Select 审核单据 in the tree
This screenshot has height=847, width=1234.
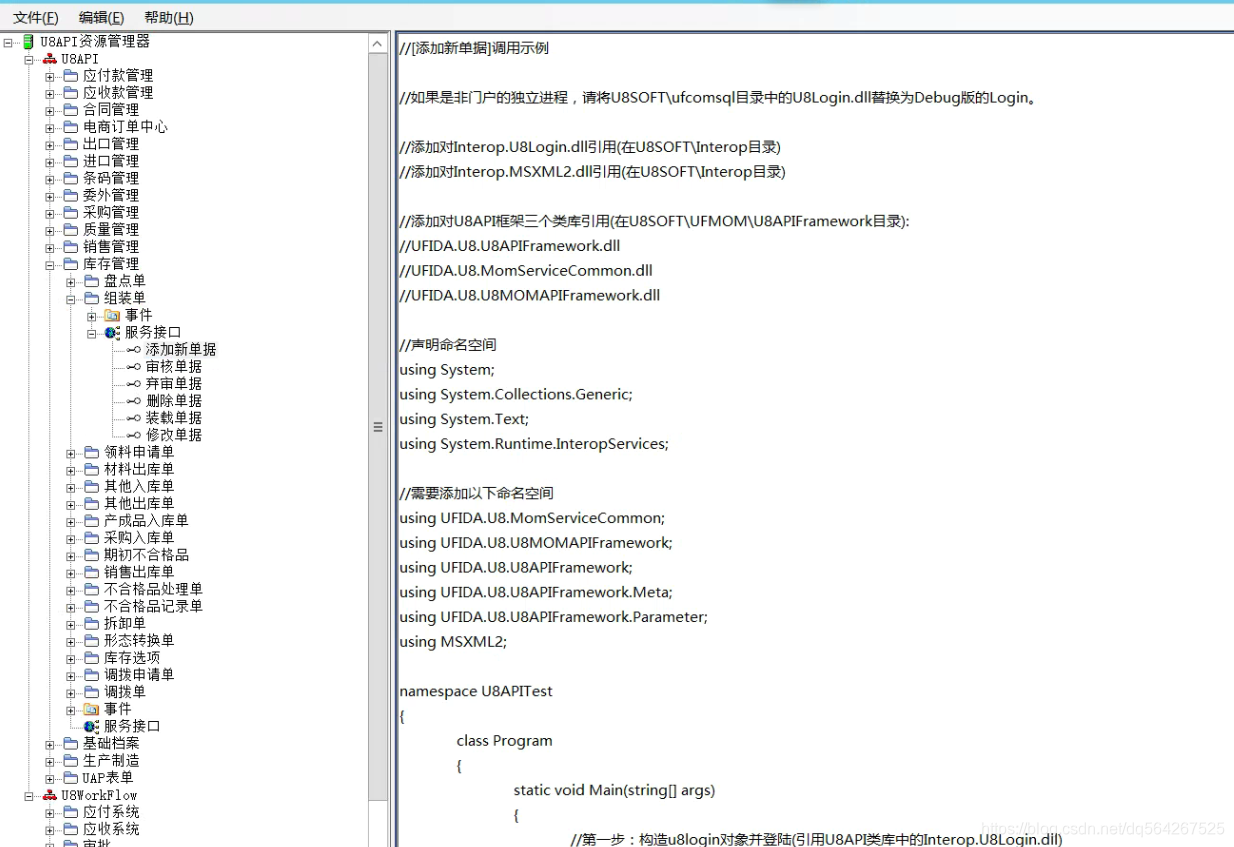[x=174, y=367]
